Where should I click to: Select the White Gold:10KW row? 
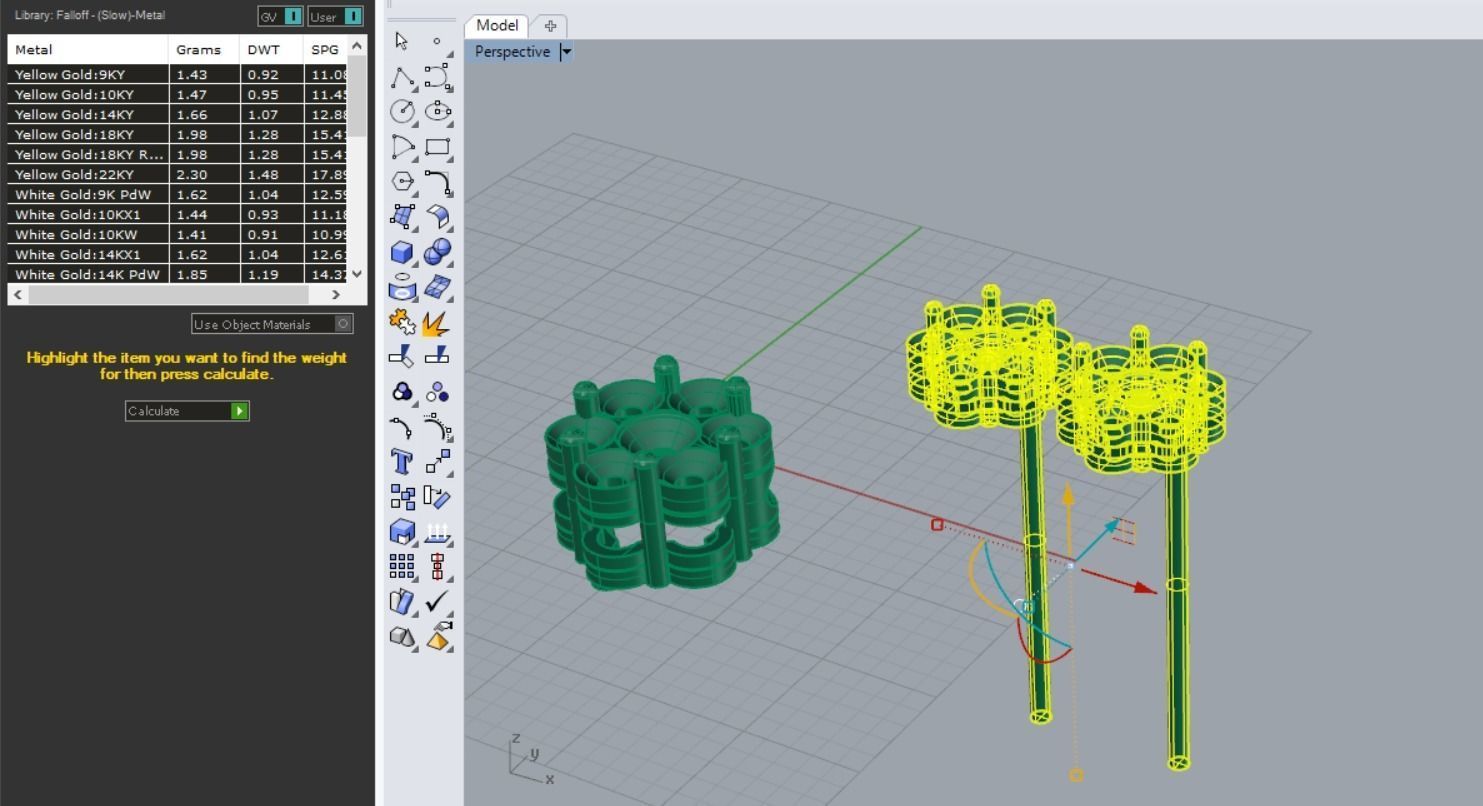click(178, 234)
